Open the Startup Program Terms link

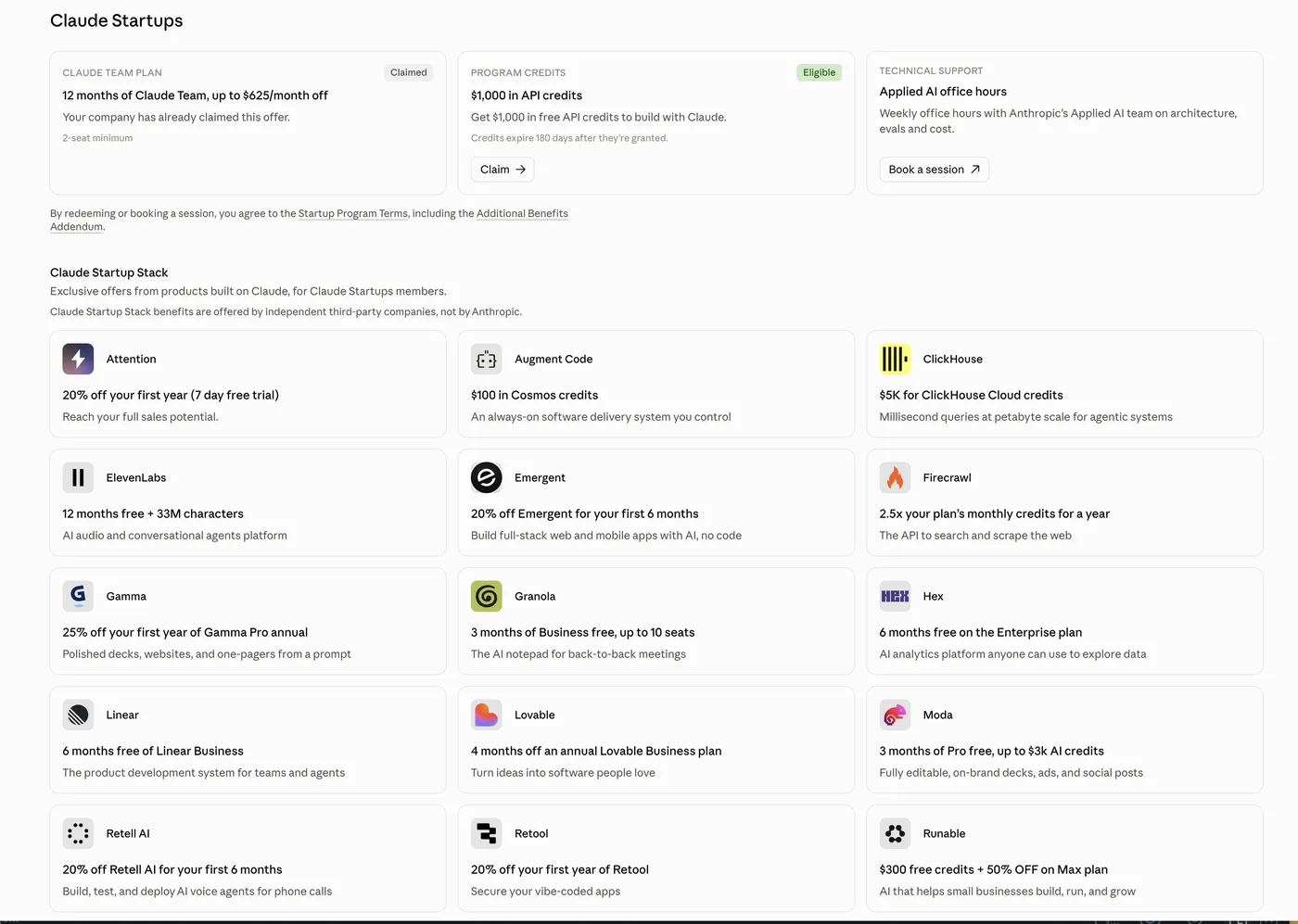(x=352, y=213)
